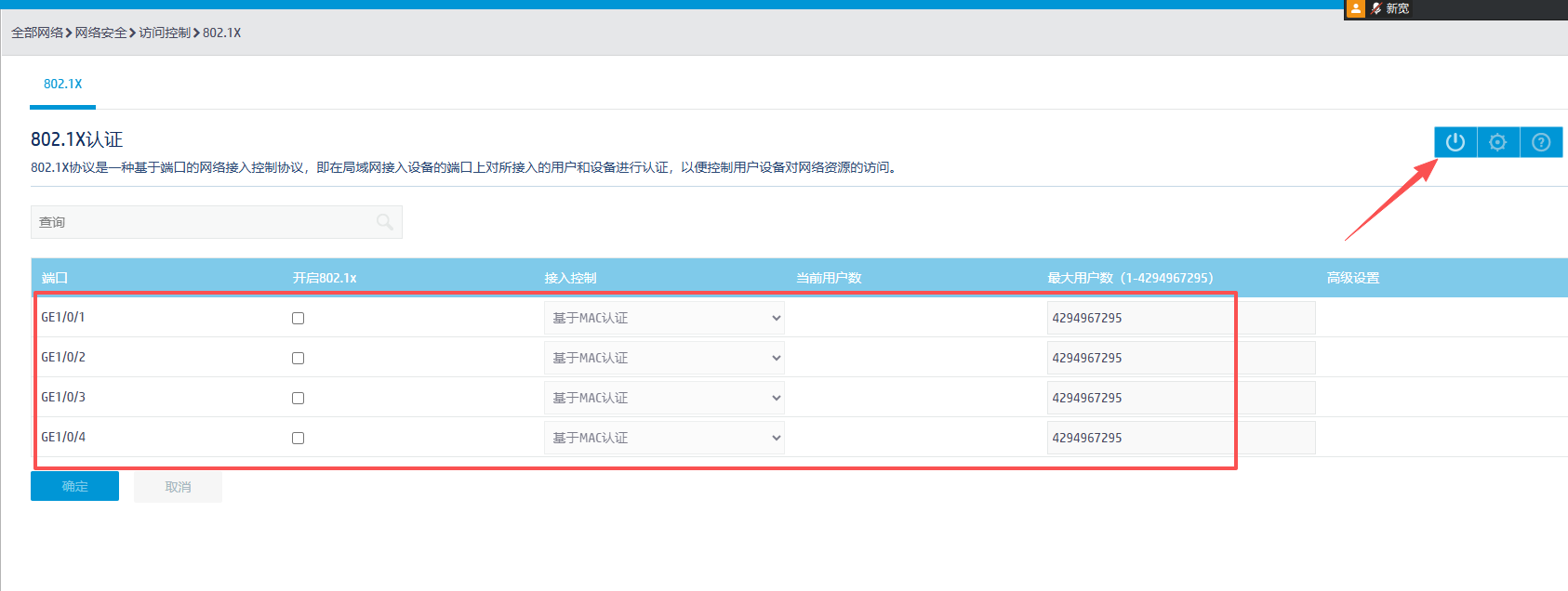
Task: Click the 查询 search input field
Action: (205, 222)
